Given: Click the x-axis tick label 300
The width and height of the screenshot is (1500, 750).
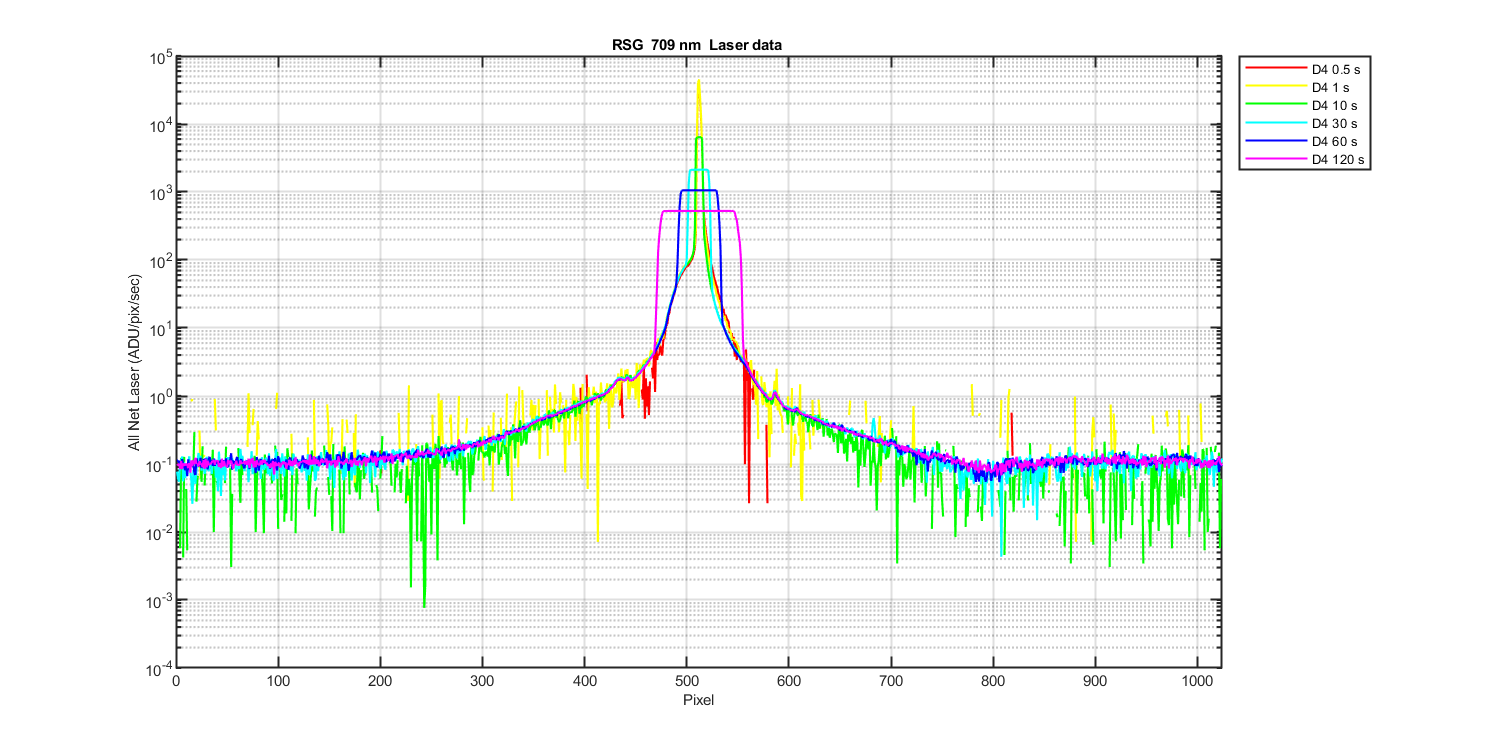Looking at the screenshot, I should tap(483, 682).
